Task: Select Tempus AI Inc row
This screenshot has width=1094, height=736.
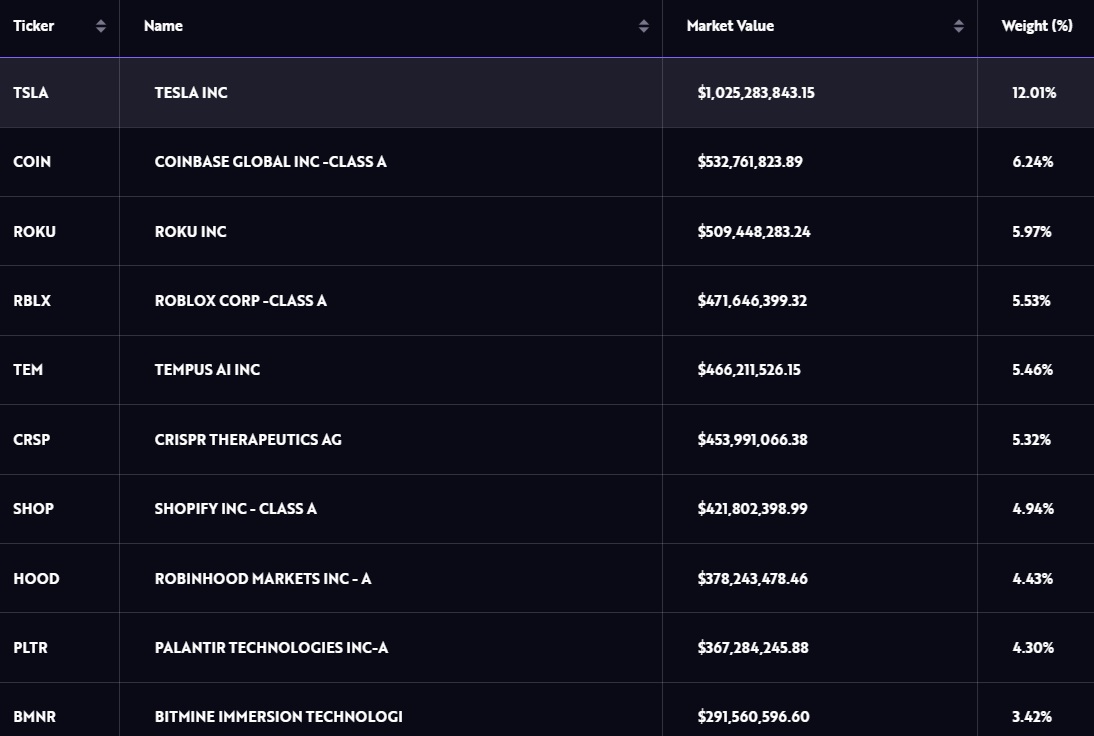Action: (547, 370)
